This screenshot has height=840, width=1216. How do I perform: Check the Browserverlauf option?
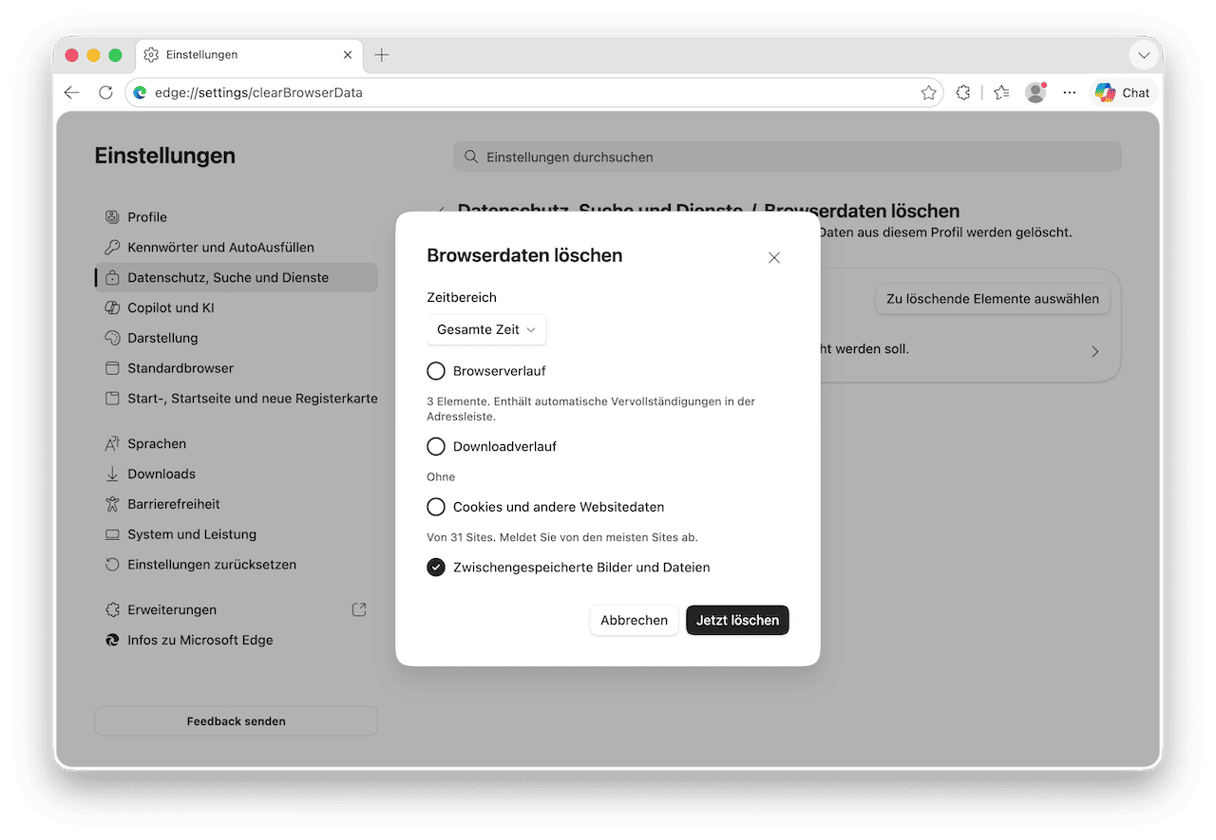(x=436, y=371)
